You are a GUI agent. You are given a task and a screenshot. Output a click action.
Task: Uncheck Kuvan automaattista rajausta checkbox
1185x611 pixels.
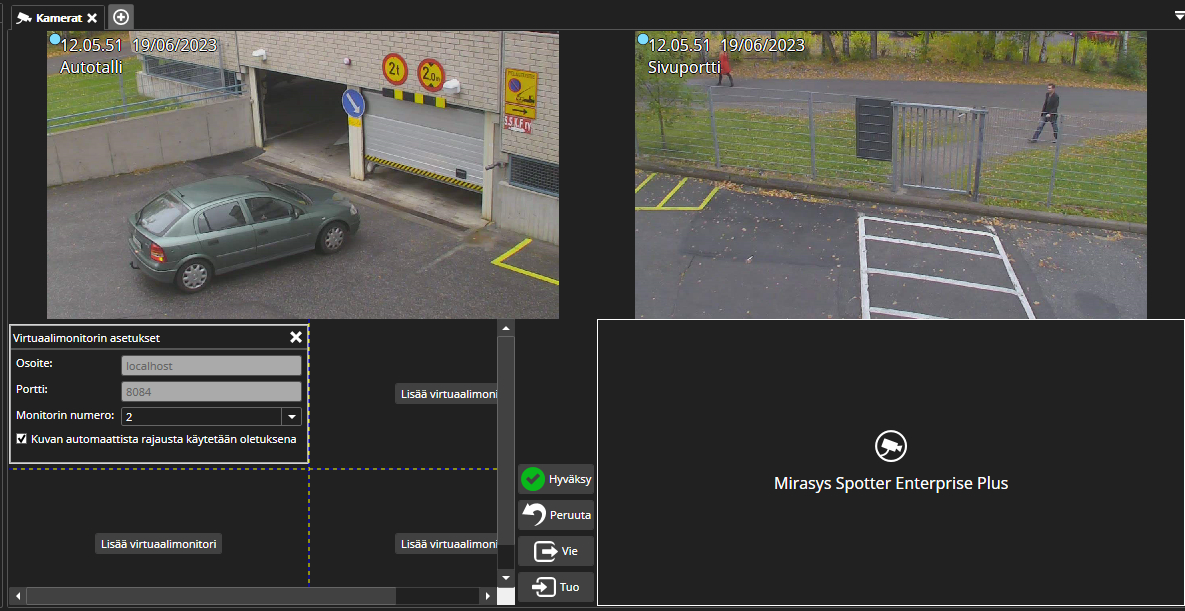tap(22, 439)
